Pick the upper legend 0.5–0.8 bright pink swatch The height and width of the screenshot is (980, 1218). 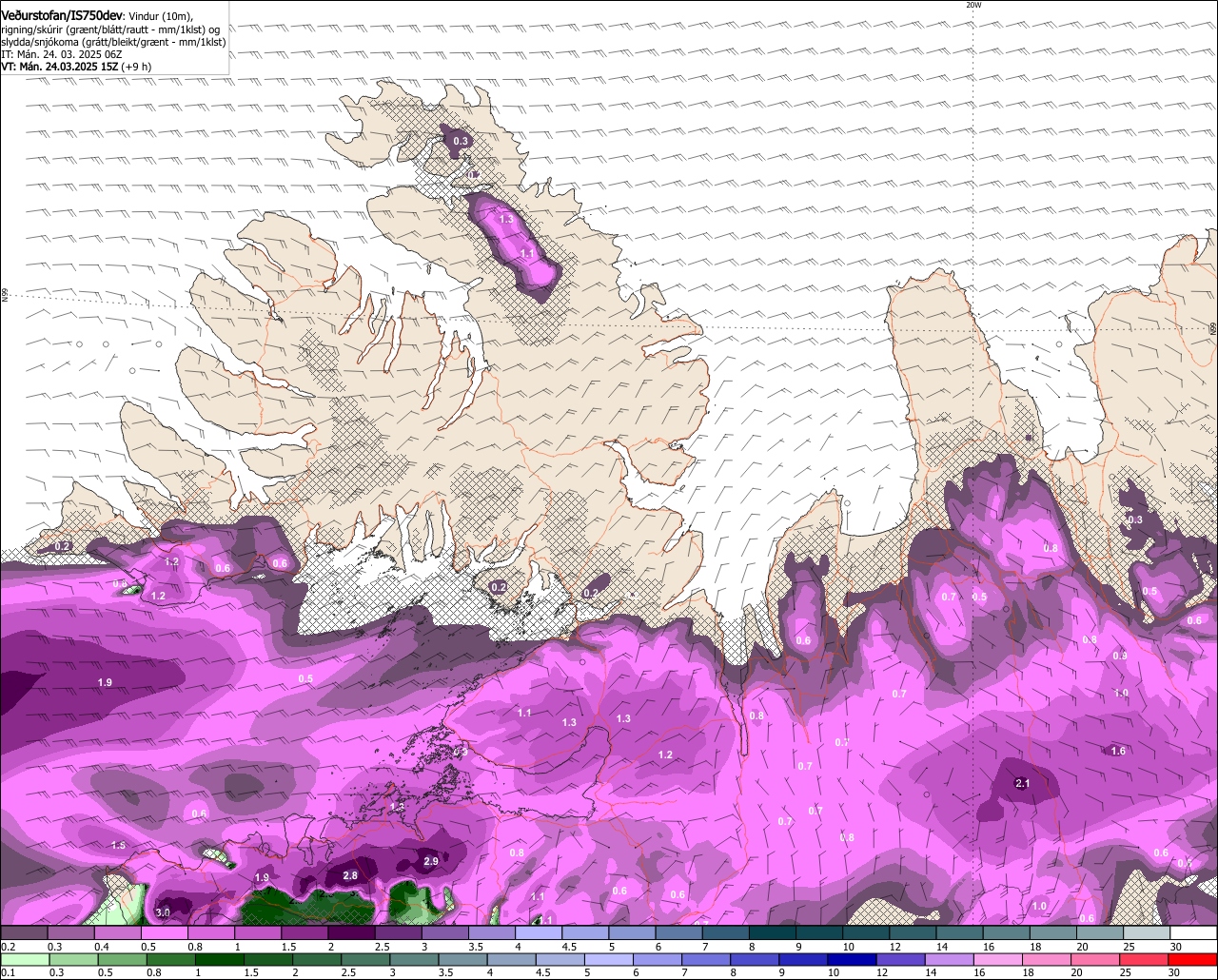coord(164,933)
